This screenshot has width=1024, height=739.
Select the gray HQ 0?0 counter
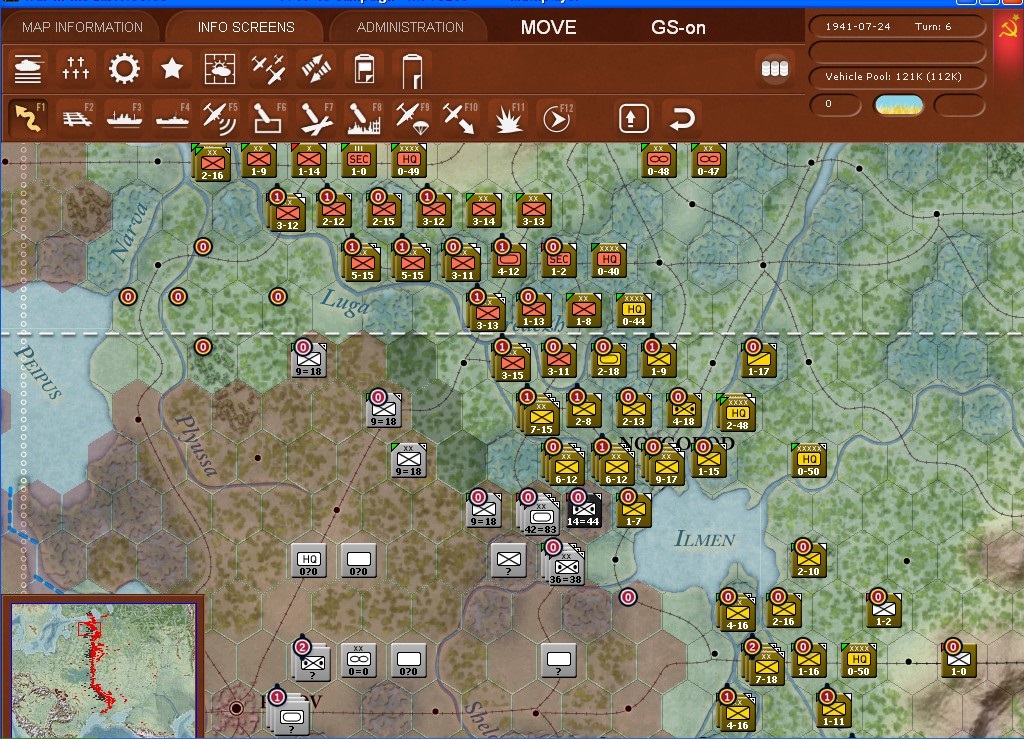coord(308,560)
